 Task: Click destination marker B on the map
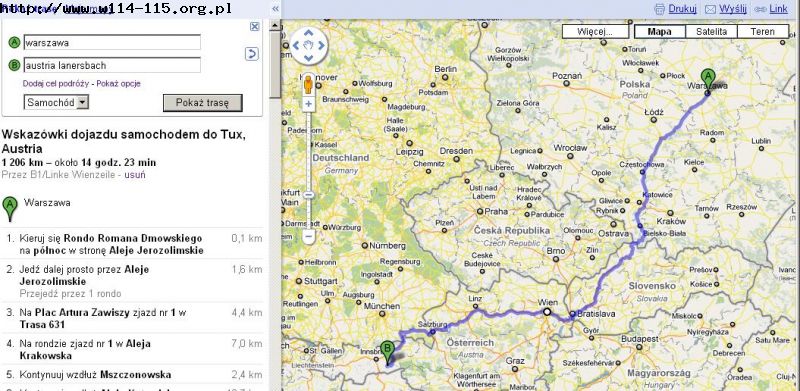pos(388,353)
